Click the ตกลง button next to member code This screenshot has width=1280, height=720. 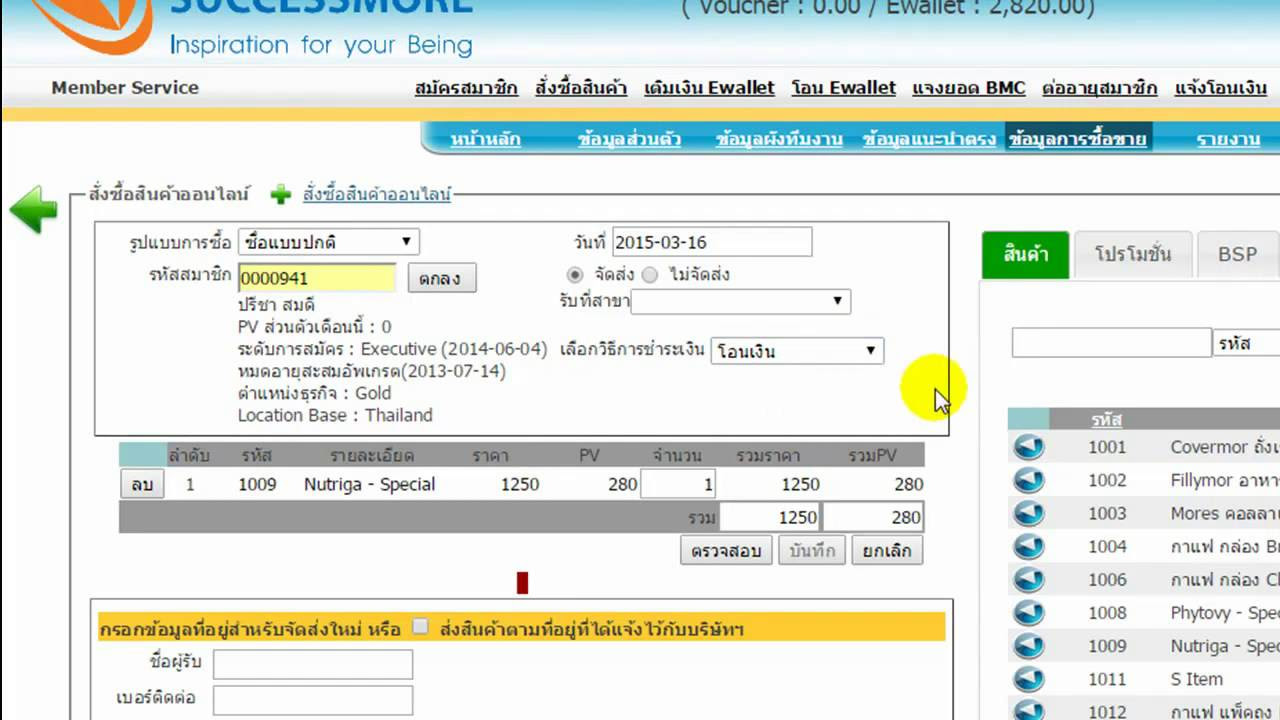pyautogui.click(x=441, y=278)
